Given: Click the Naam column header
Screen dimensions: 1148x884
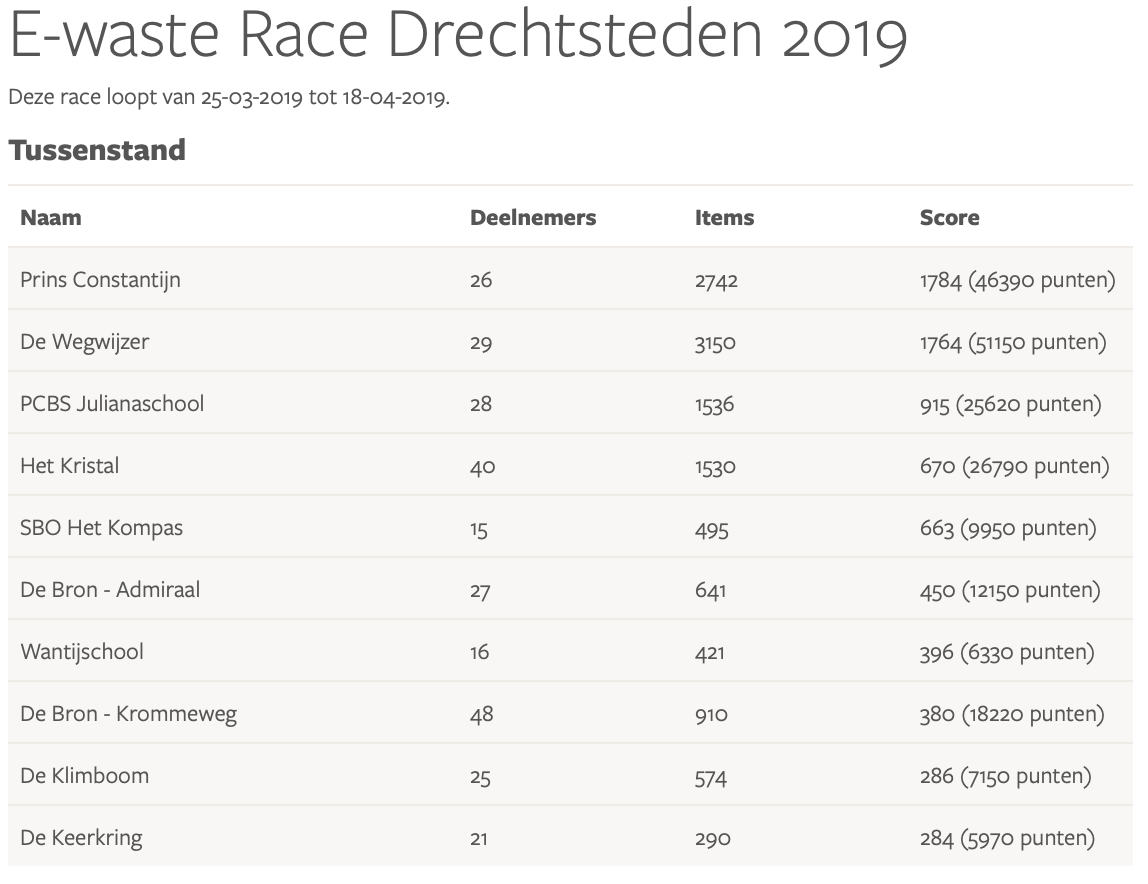Looking at the screenshot, I should (x=51, y=217).
